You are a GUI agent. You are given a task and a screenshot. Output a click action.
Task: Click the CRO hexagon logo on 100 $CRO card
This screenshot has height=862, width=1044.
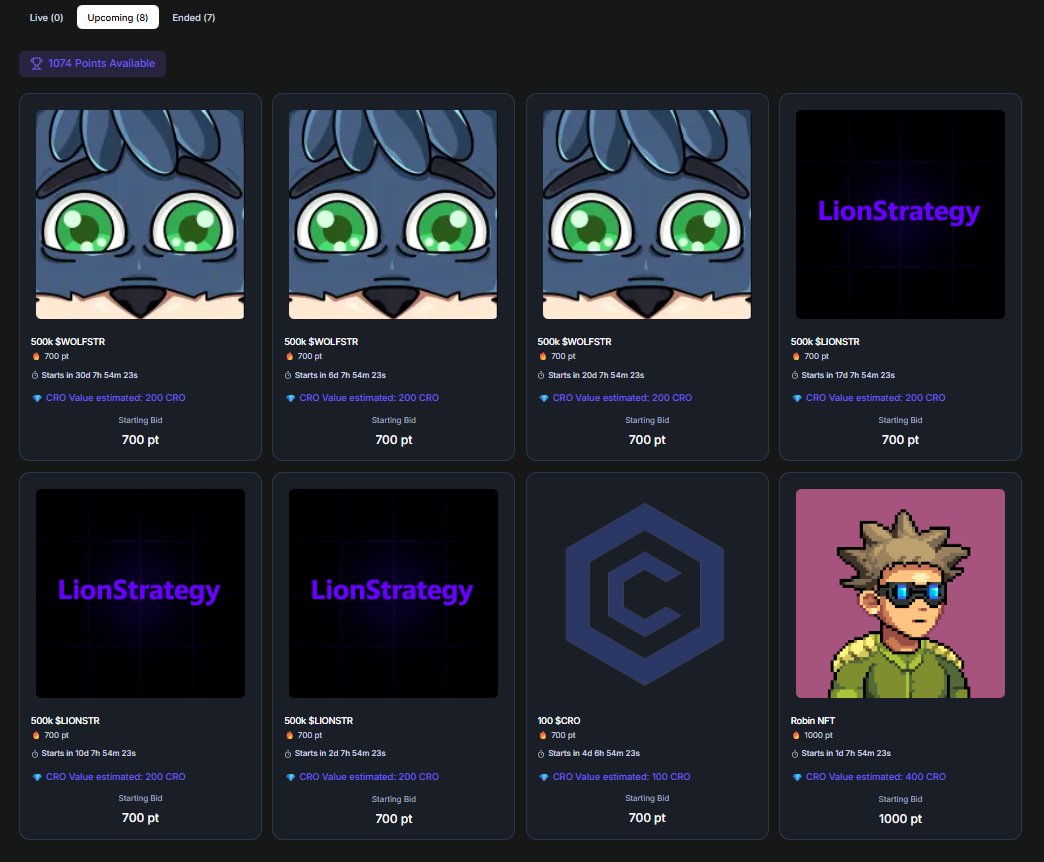point(646,593)
